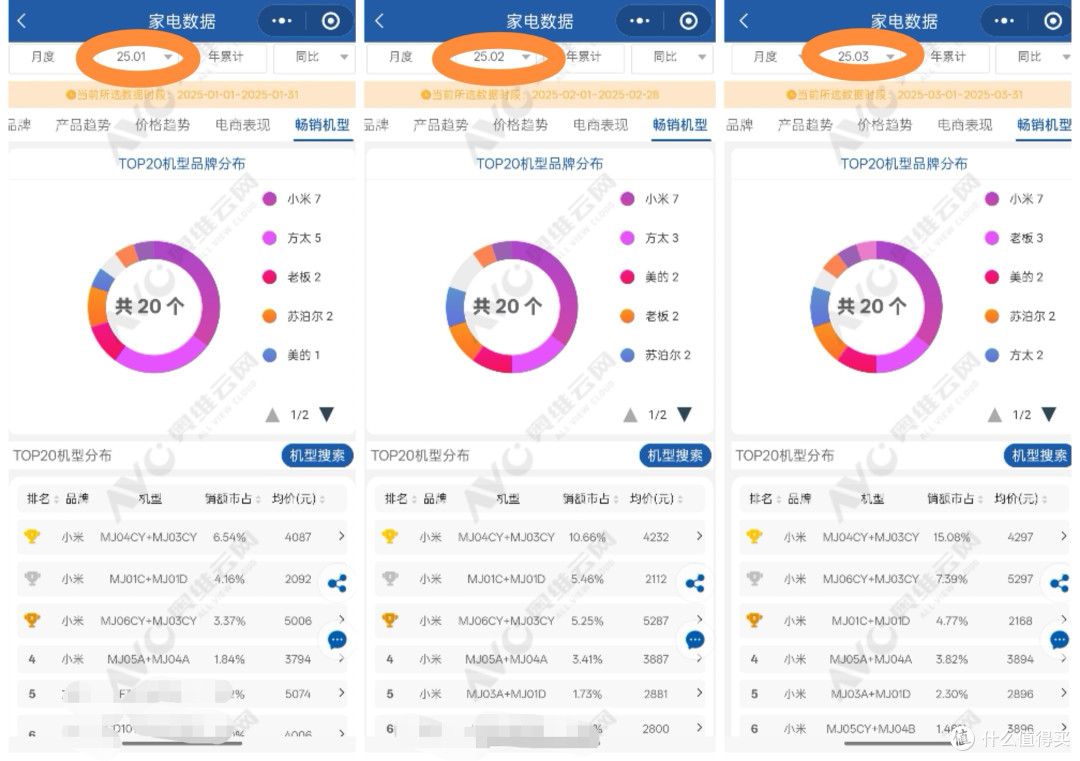Select the MJ05CY+MJ04B row on the 25.03 screen

tap(905, 728)
